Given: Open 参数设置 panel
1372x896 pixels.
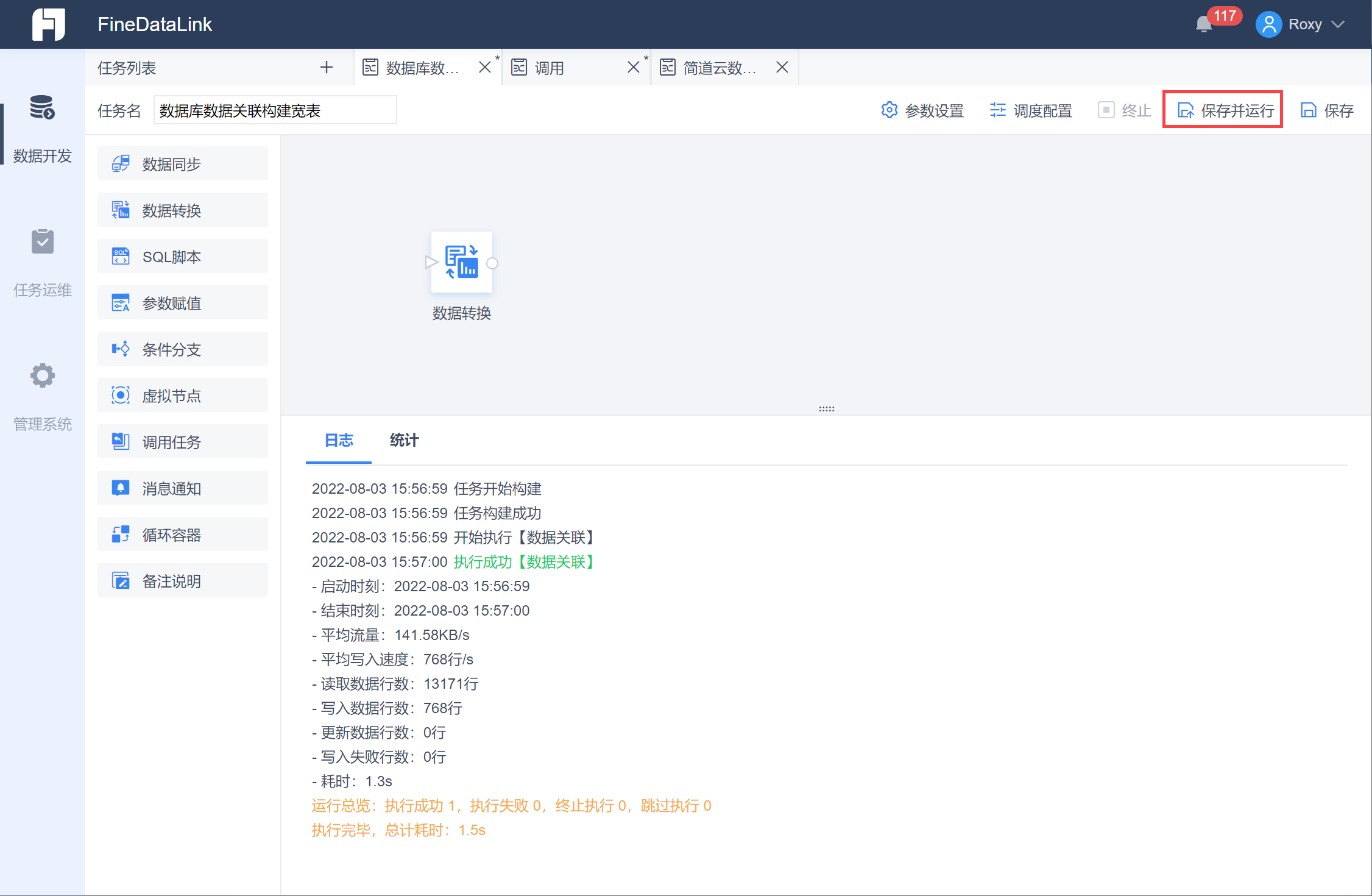Looking at the screenshot, I should [x=922, y=110].
